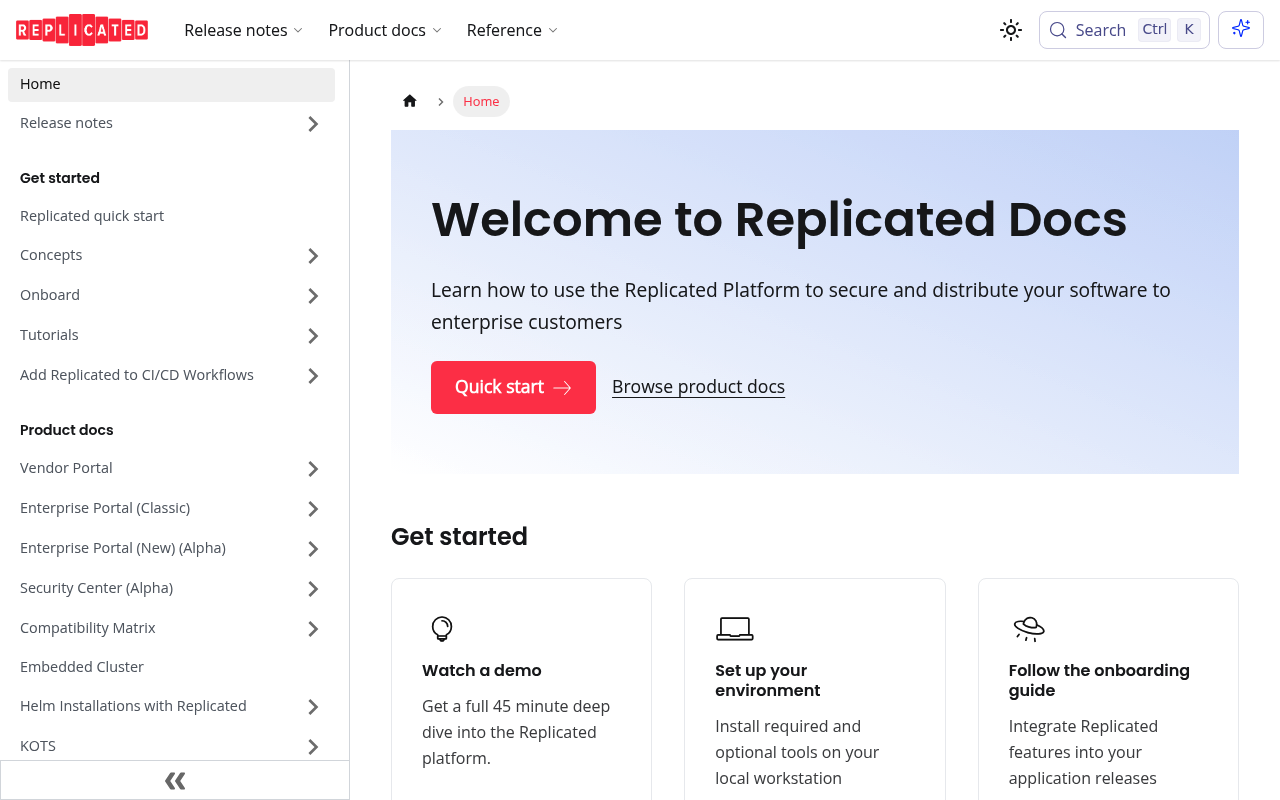
Task: Open Enterprise Portal (Classic) in sidebar
Action: [x=105, y=508]
